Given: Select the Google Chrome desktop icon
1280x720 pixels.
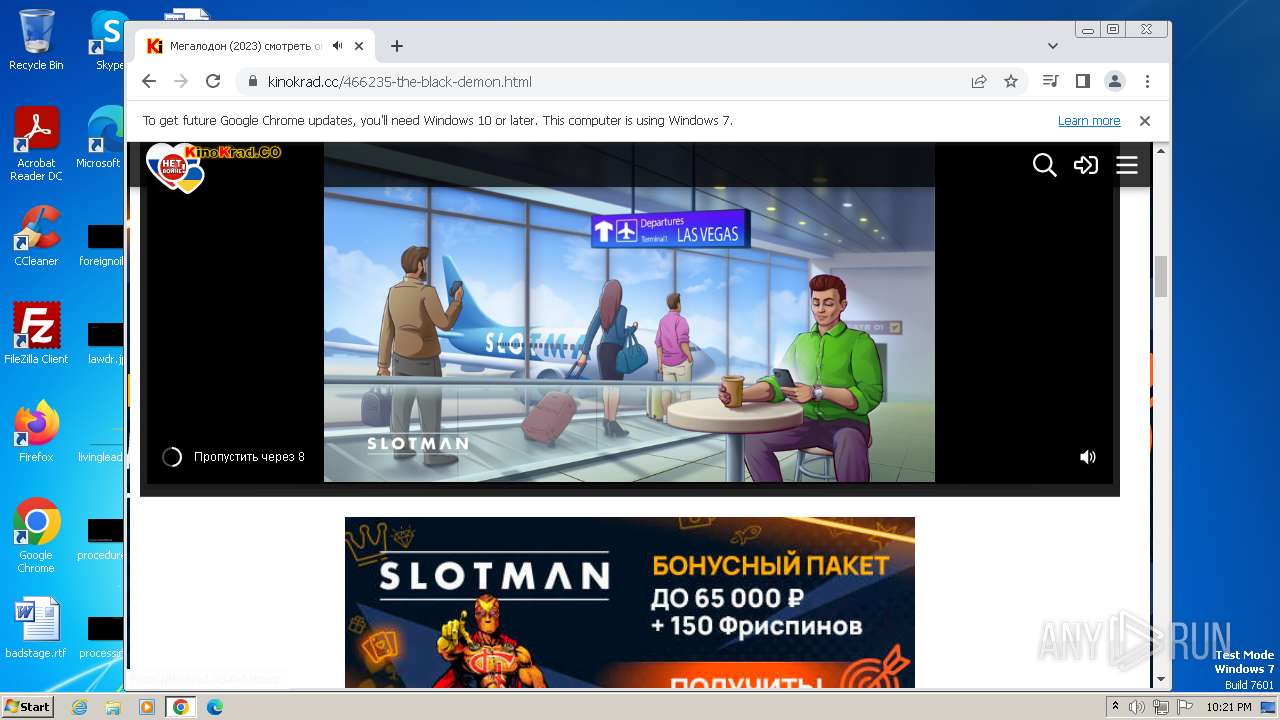Looking at the screenshot, I should (36, 536).
